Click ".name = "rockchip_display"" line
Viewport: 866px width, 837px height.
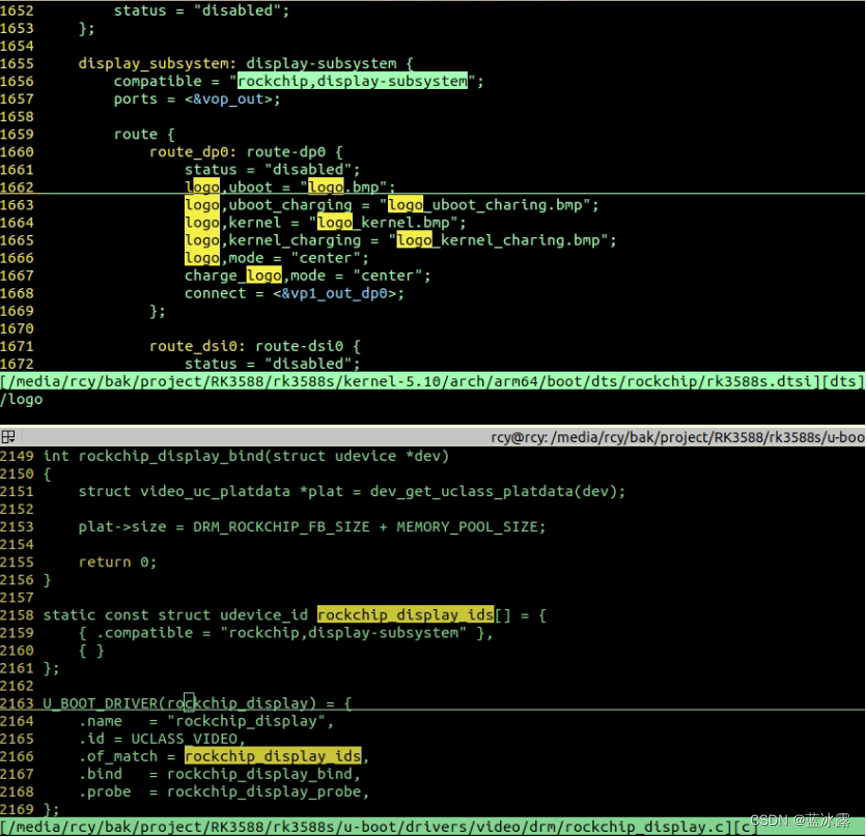207,721
